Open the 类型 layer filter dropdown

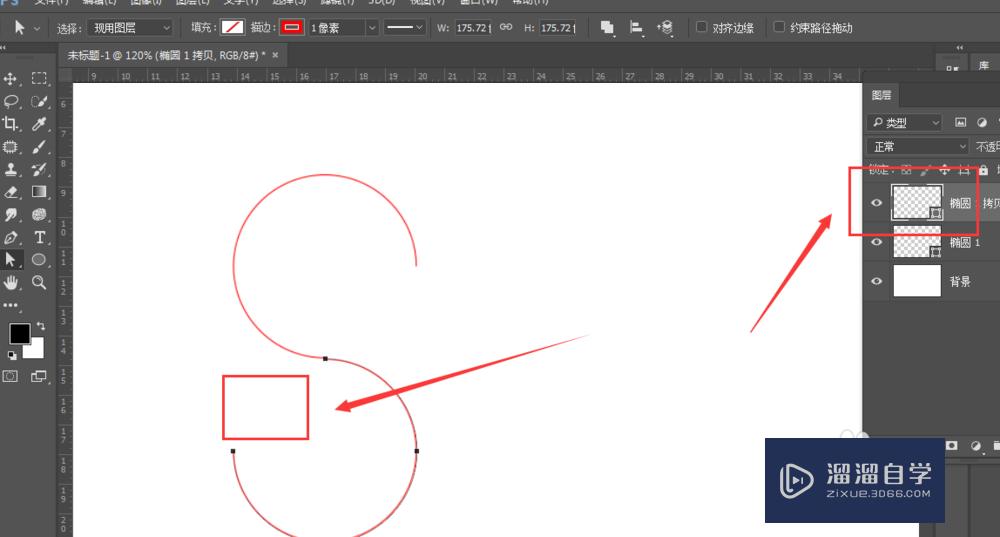(904, 122)
